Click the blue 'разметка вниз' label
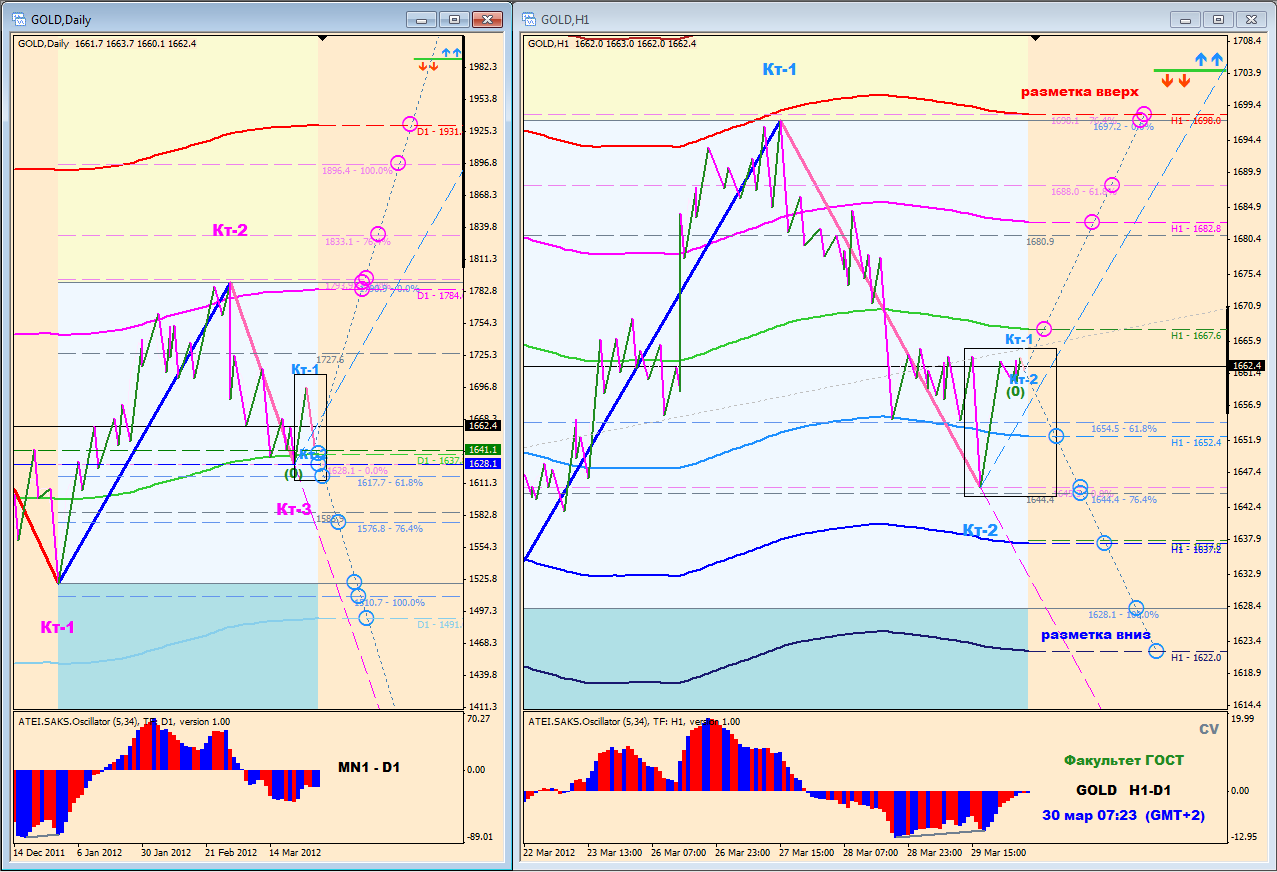Viewport: 1277px width, 872px height. tap(1096, 634)
